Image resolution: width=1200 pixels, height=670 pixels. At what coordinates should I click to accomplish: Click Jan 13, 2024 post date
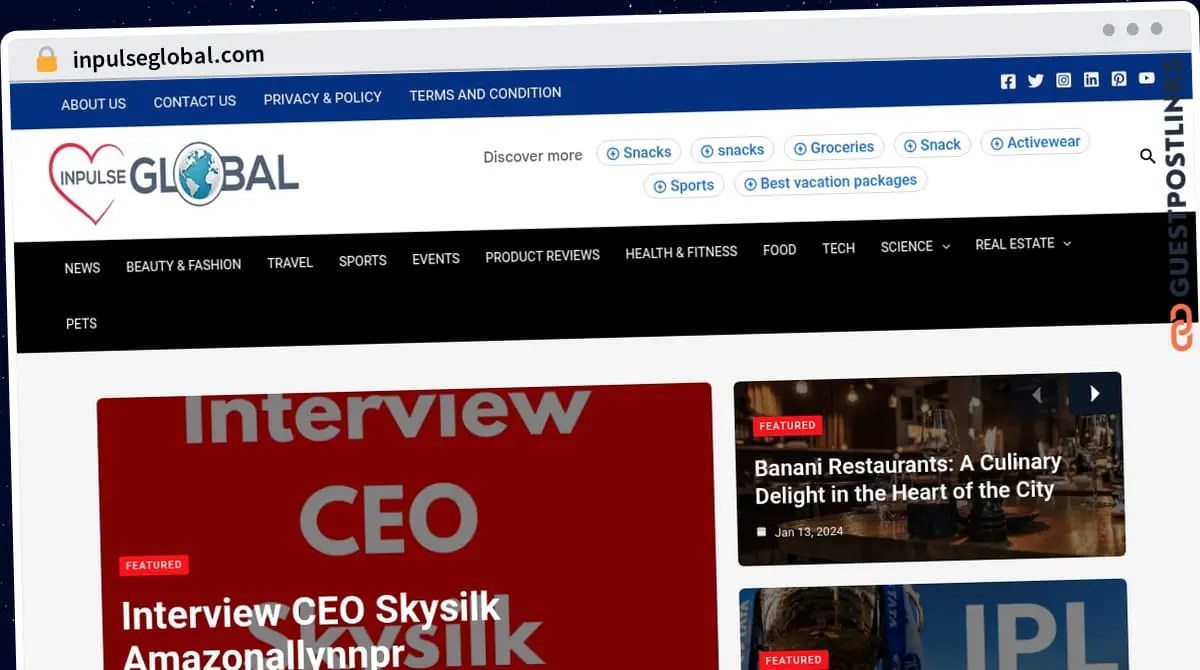click(x=809, y=532)
